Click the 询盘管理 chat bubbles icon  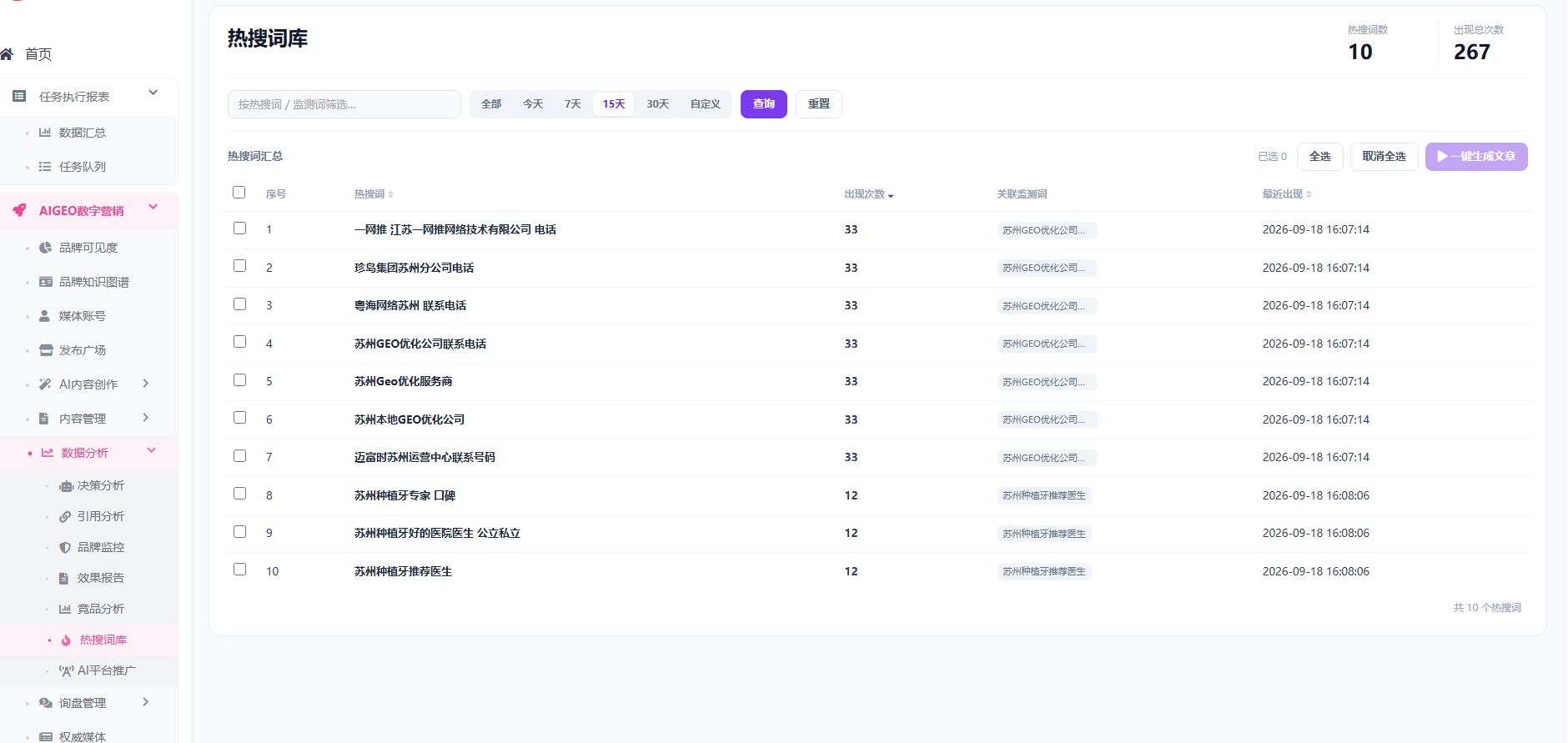pyautogui.click(x=46, y=703)
